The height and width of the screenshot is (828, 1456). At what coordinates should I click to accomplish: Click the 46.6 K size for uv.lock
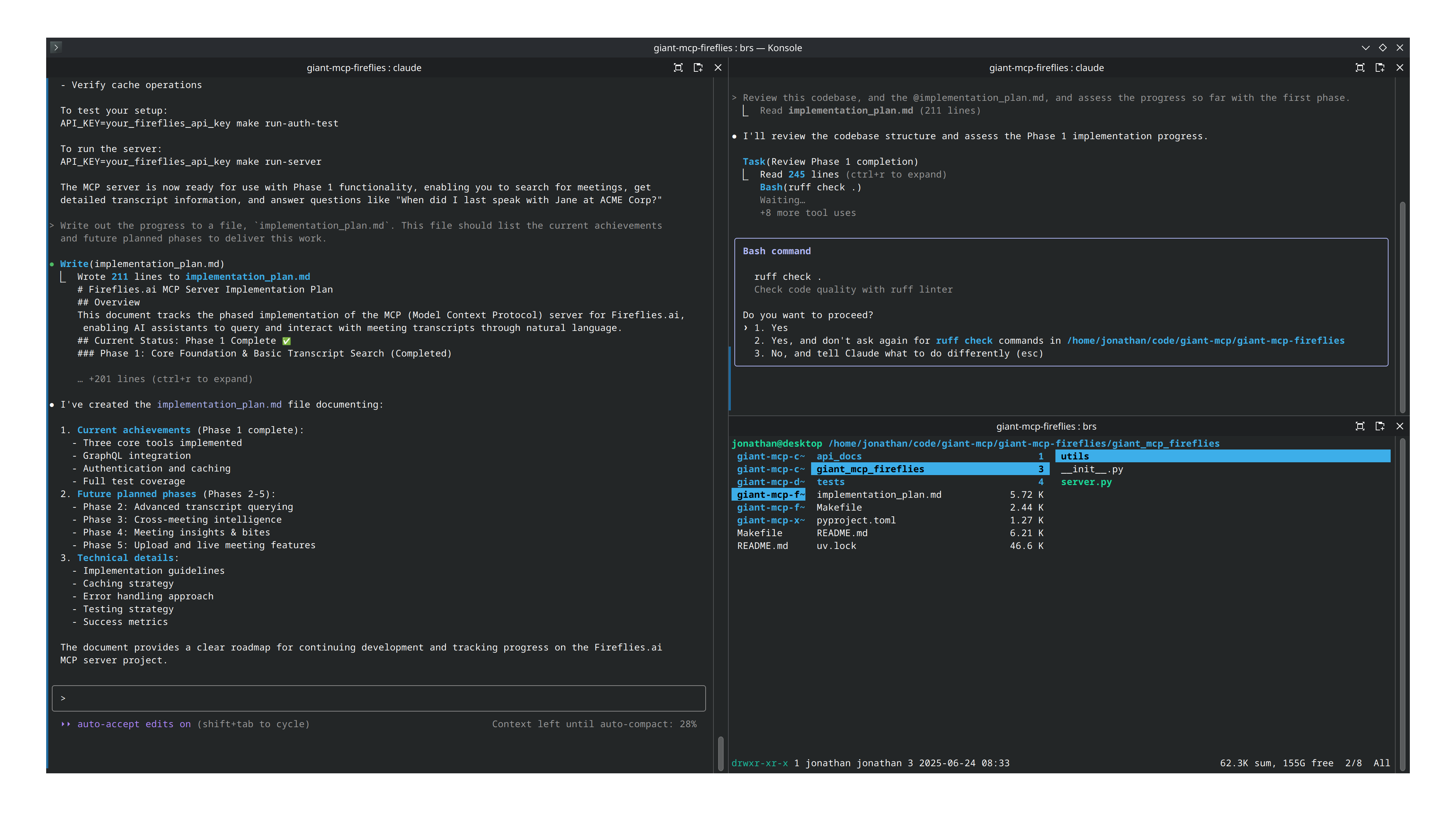click(1027, 545)
